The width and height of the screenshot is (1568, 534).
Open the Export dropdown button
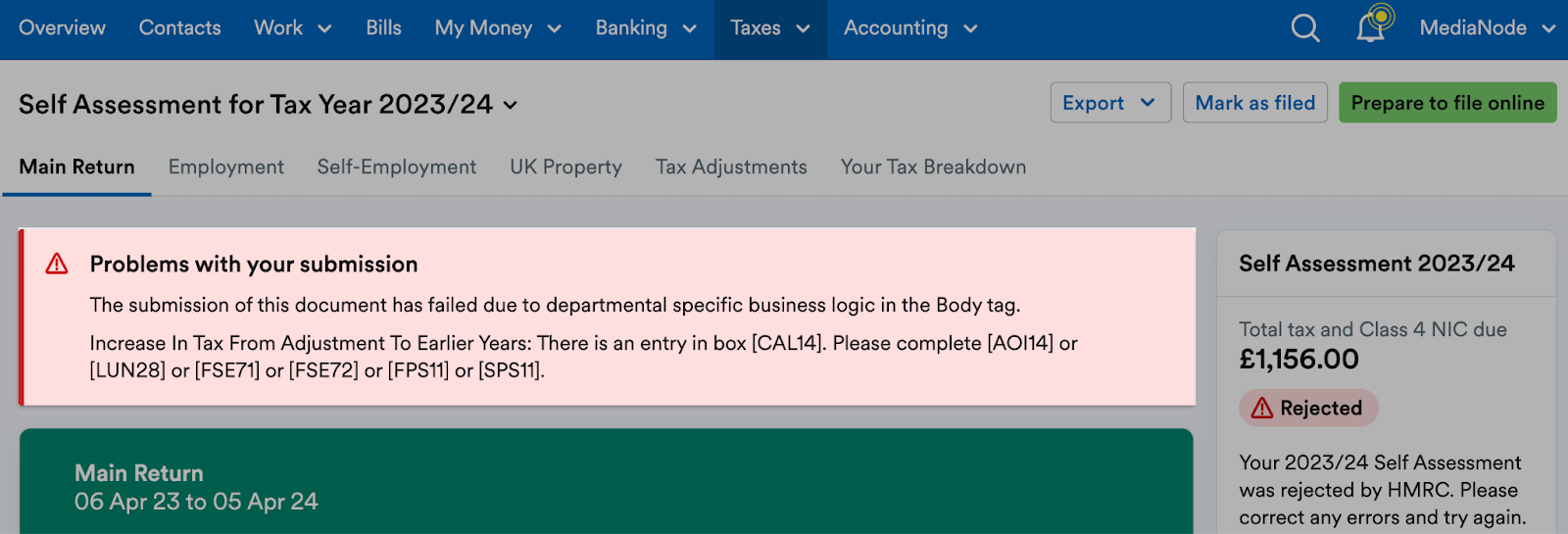[1109, 103]
